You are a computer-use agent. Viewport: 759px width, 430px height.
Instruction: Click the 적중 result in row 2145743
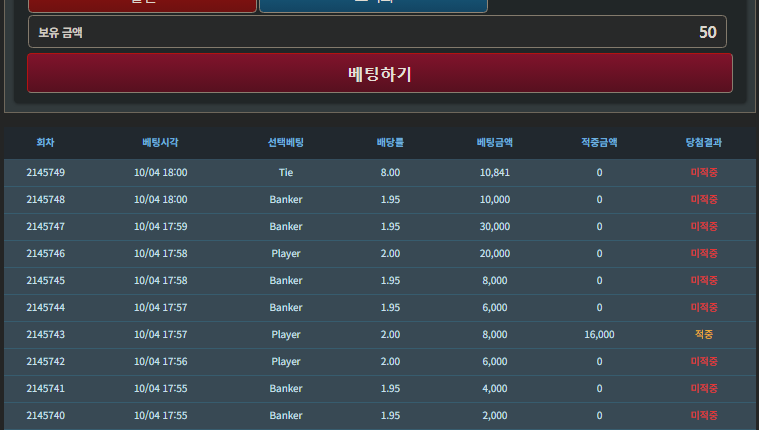(x=704, y=335)
